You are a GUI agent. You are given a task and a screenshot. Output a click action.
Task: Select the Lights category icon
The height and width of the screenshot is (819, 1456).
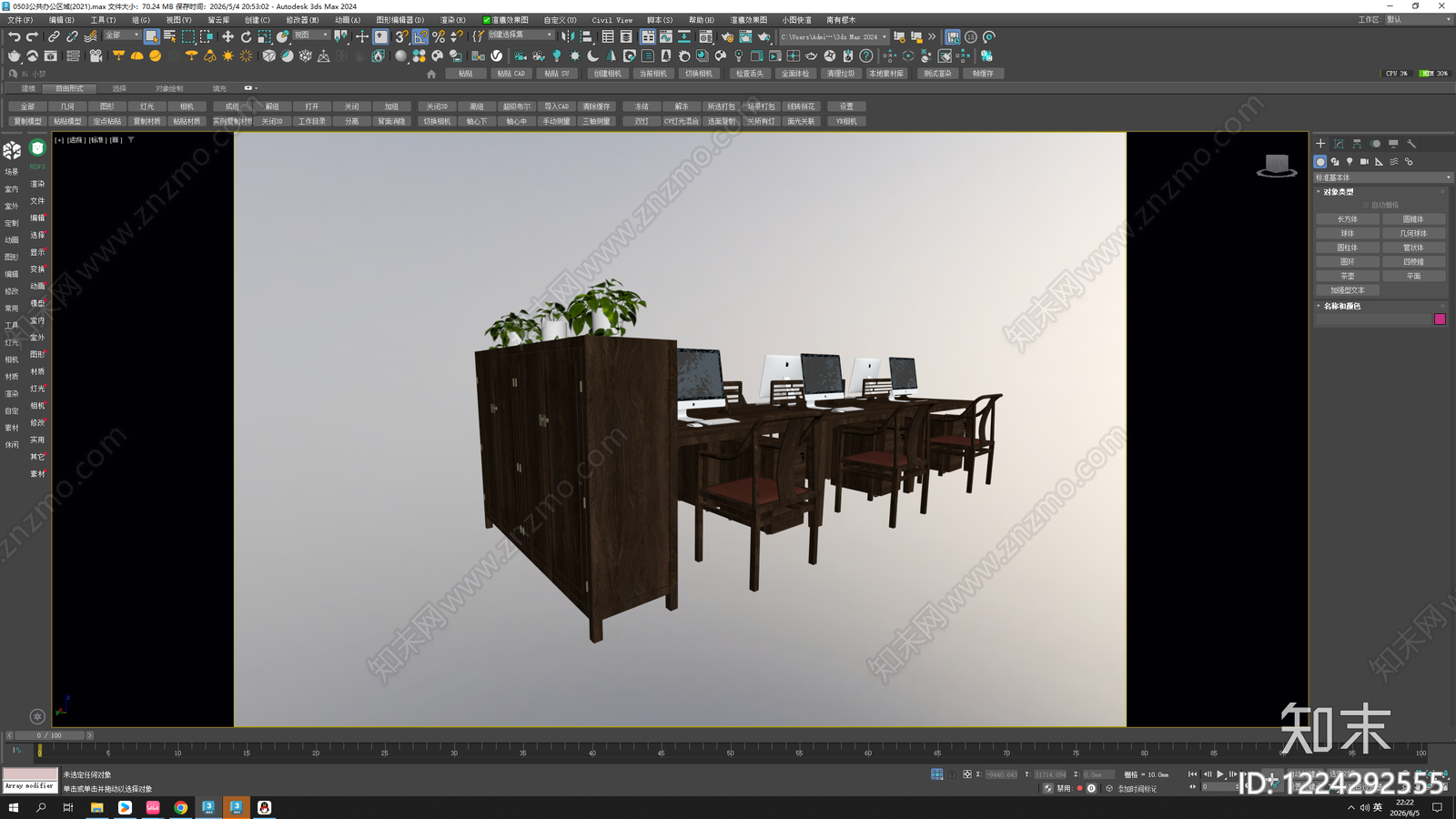click(1350, 161)
